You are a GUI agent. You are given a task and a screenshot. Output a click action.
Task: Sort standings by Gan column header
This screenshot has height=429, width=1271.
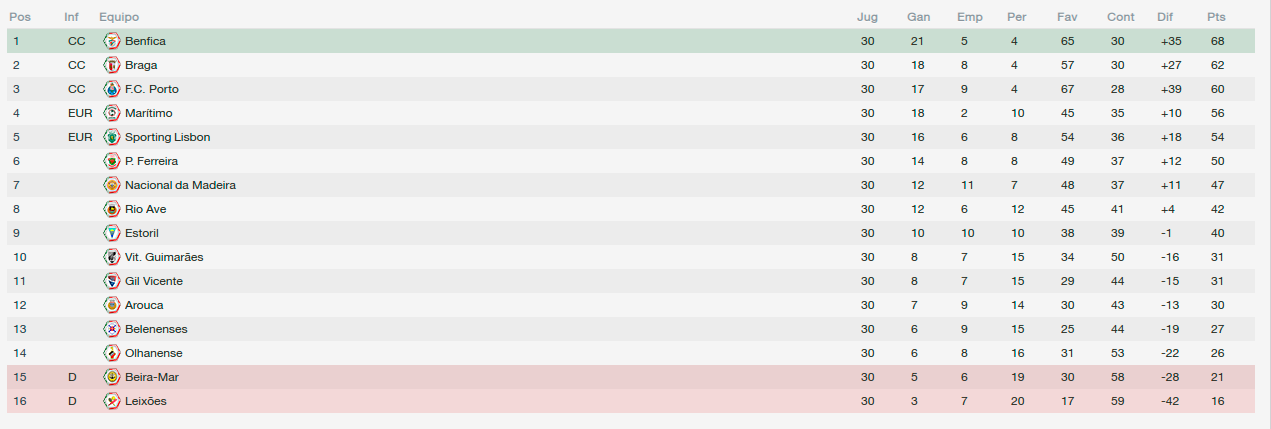coord(919,17)
